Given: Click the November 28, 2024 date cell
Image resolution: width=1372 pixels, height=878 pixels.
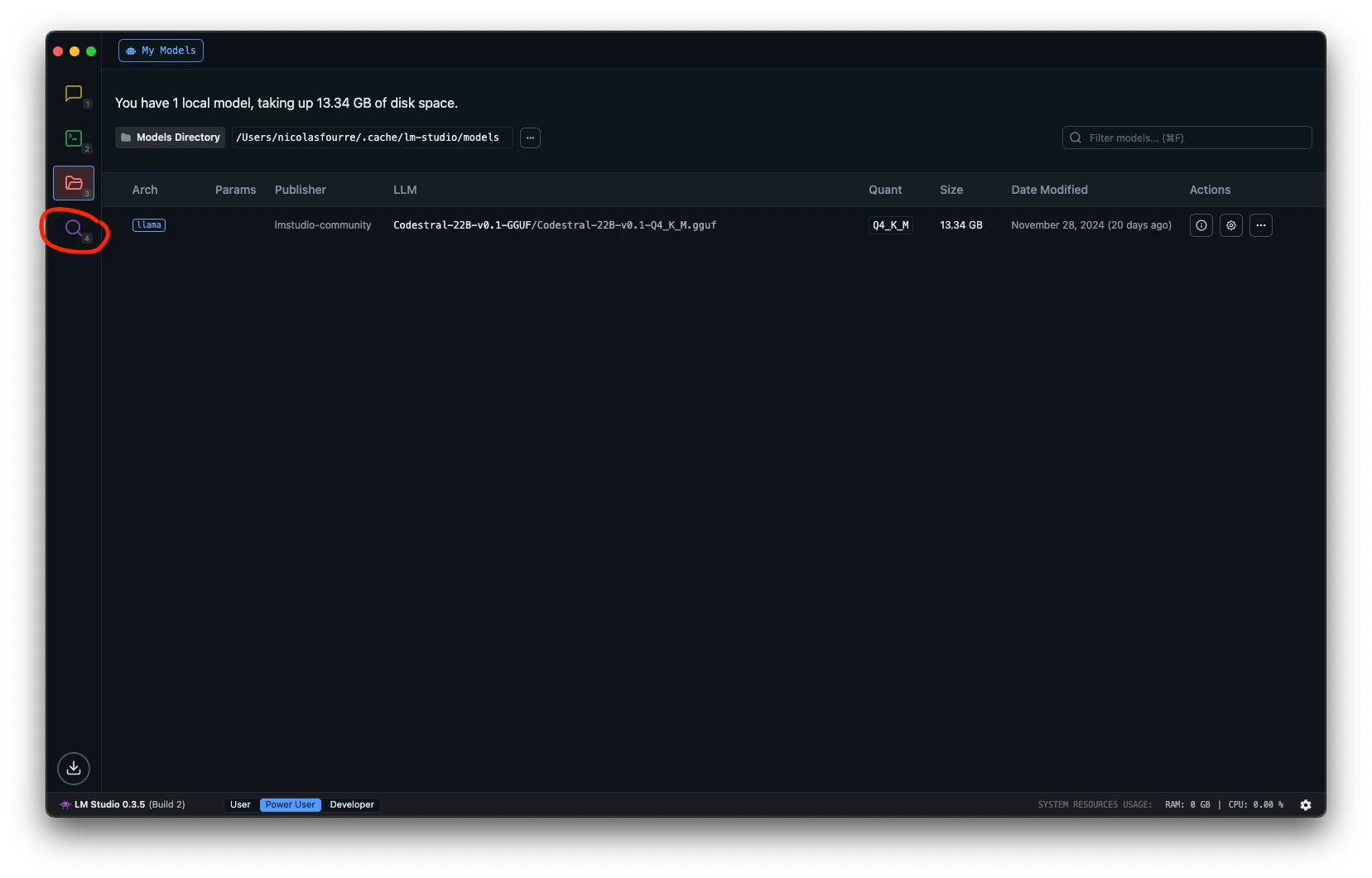Looking at the screenshot, I should [x=1091, y=225].
